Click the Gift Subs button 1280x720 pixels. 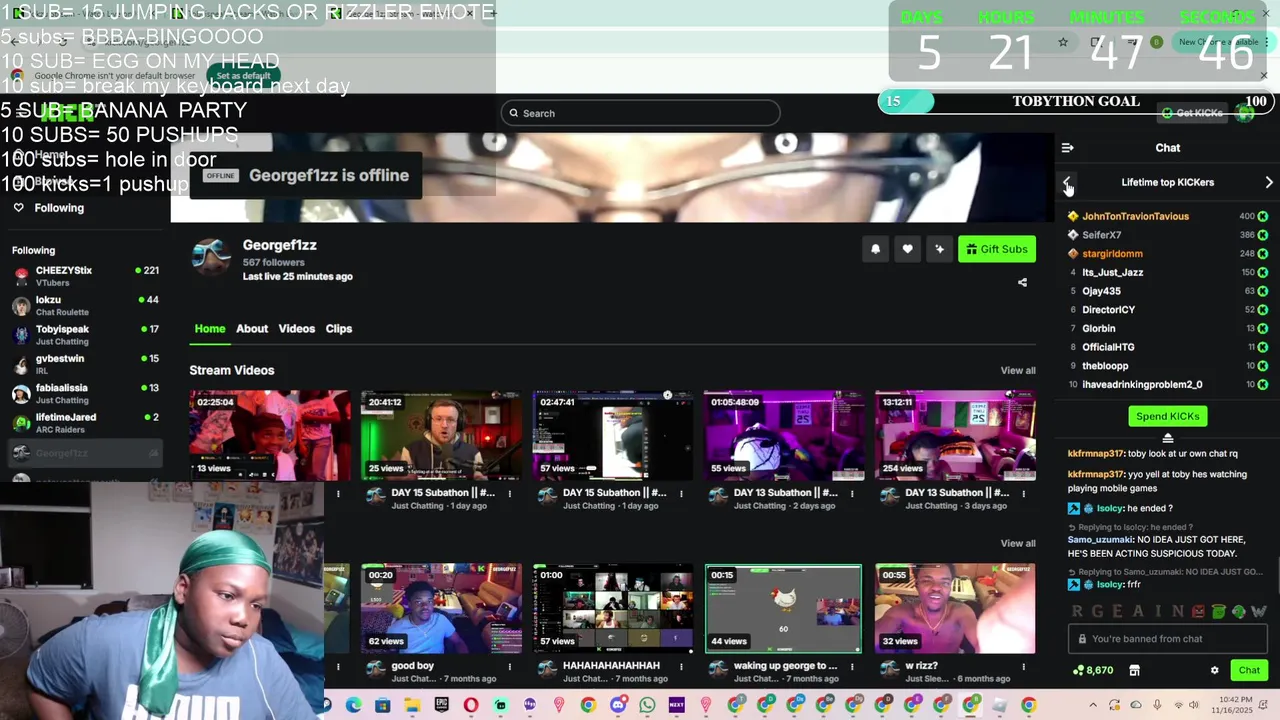pyautogui.click(x=997, y=249)
